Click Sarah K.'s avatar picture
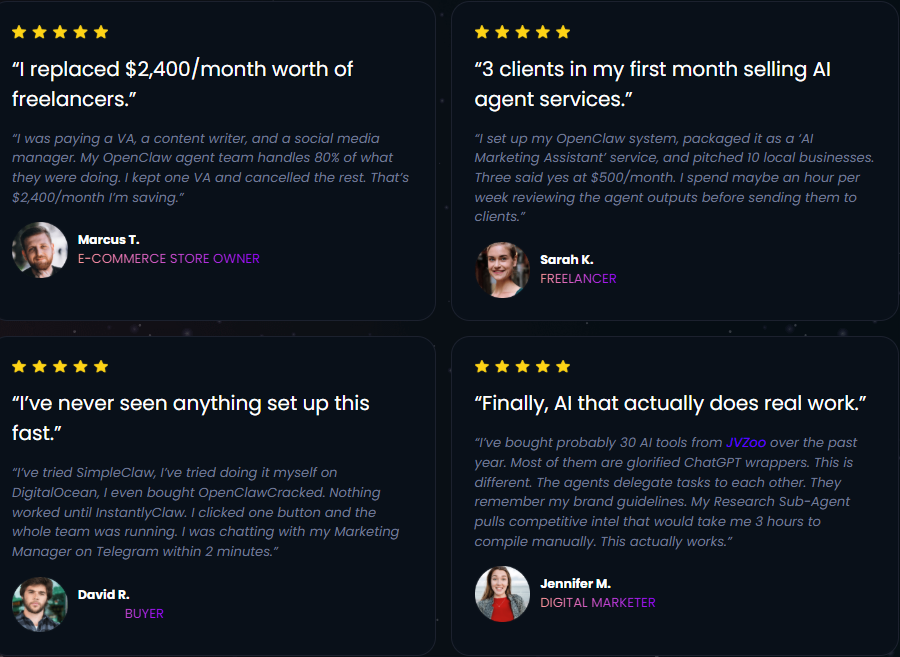The image size is (900, 657). click(x=502, y=269)
